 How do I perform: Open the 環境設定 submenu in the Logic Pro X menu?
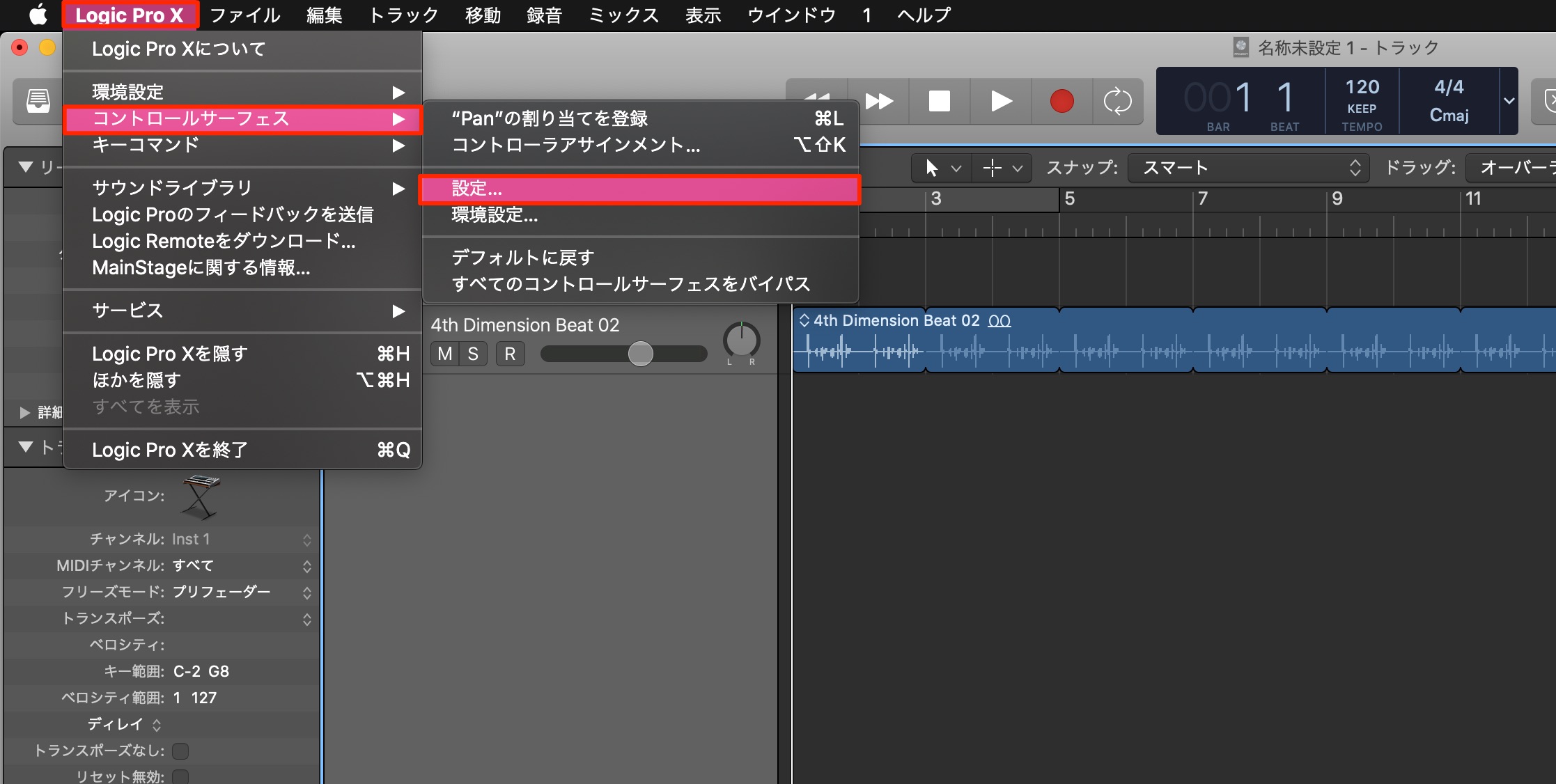point(242,92)
